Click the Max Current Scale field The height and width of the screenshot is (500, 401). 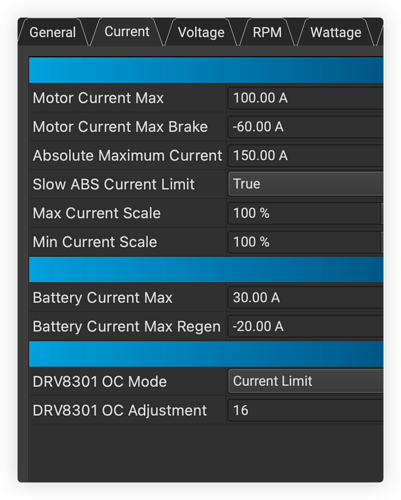[x=305, y=213]
